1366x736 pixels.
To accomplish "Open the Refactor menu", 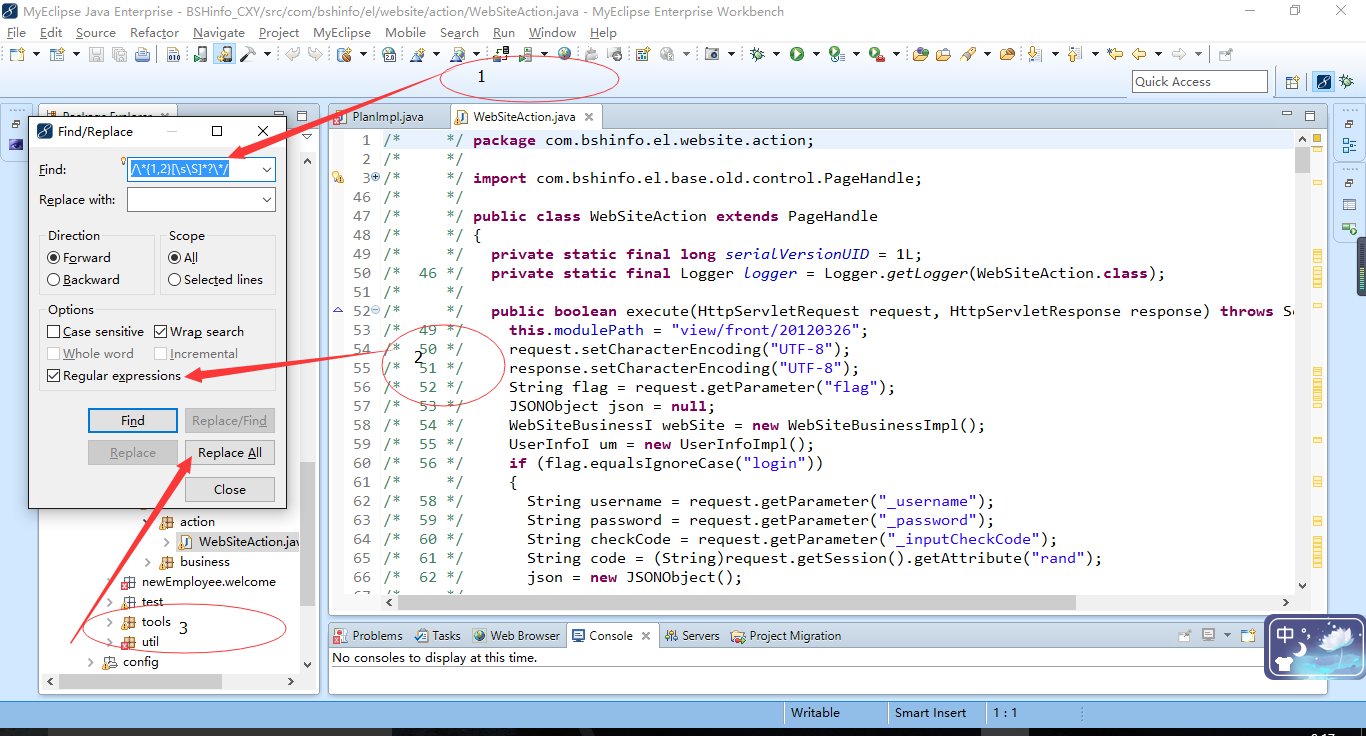I will tap(154, 32).
